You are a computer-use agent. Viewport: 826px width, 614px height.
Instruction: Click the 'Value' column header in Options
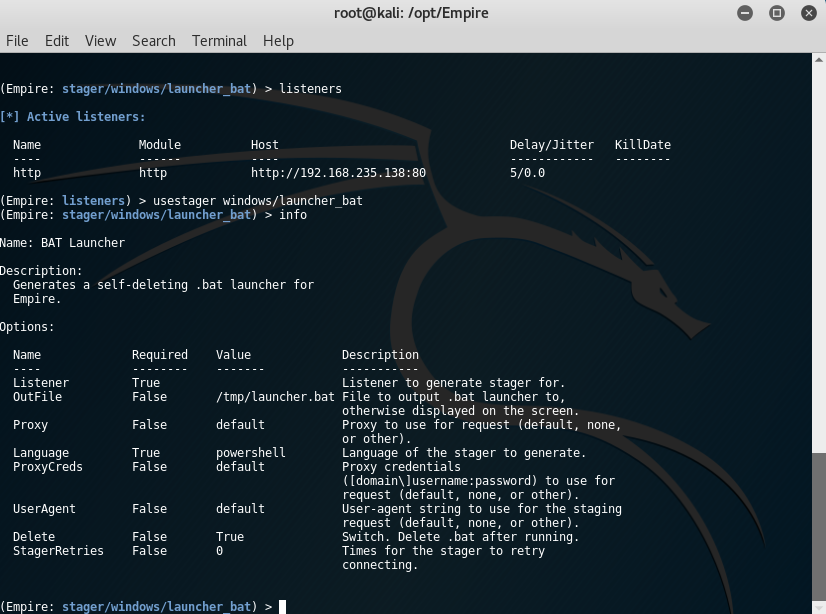(x=233, y=355)
